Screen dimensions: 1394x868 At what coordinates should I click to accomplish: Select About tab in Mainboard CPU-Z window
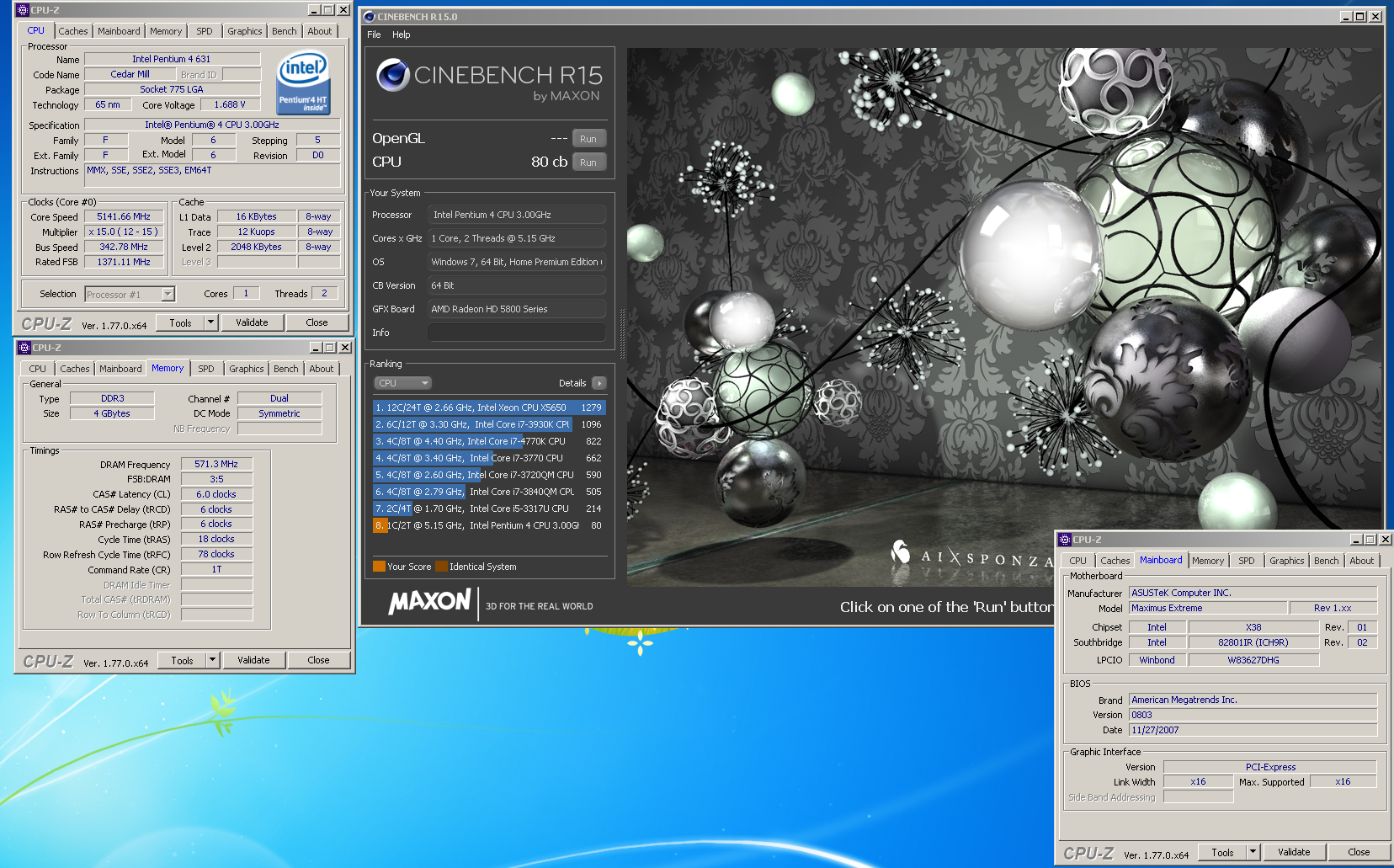point(1362,561)
